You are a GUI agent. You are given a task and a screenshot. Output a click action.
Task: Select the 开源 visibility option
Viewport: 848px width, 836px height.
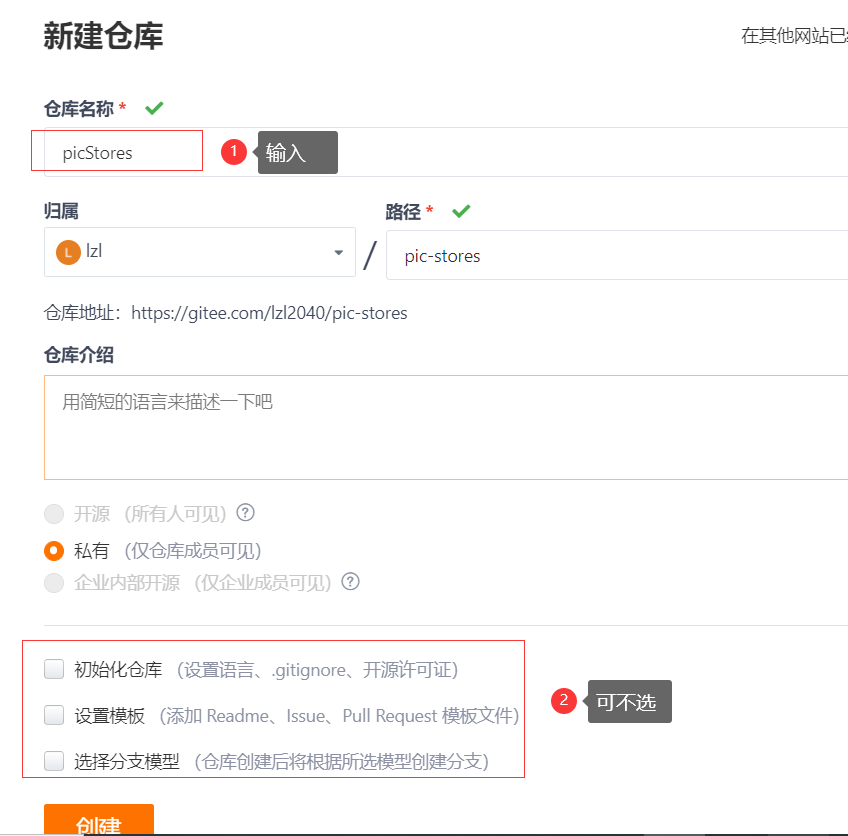(x=54, y=513)
